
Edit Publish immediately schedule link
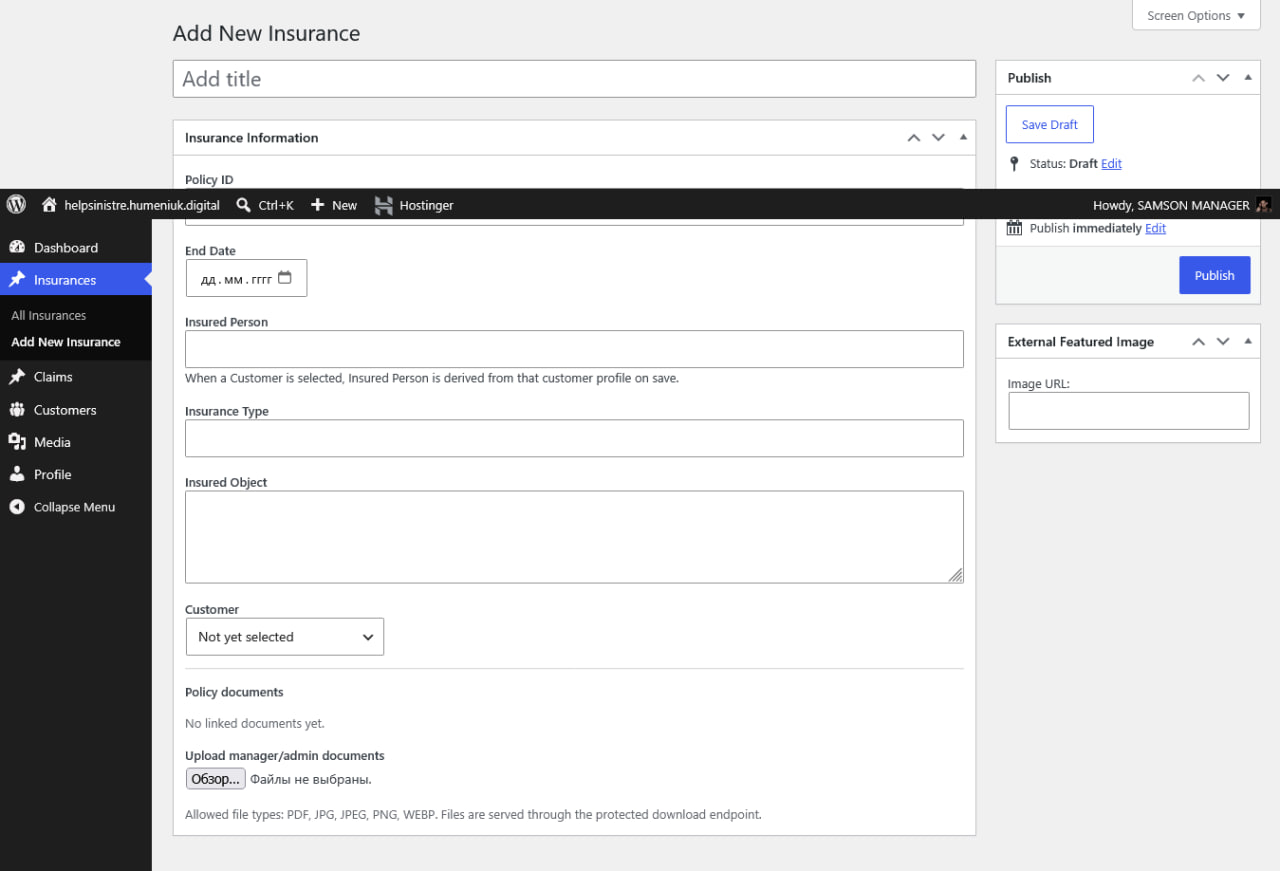1155,229
